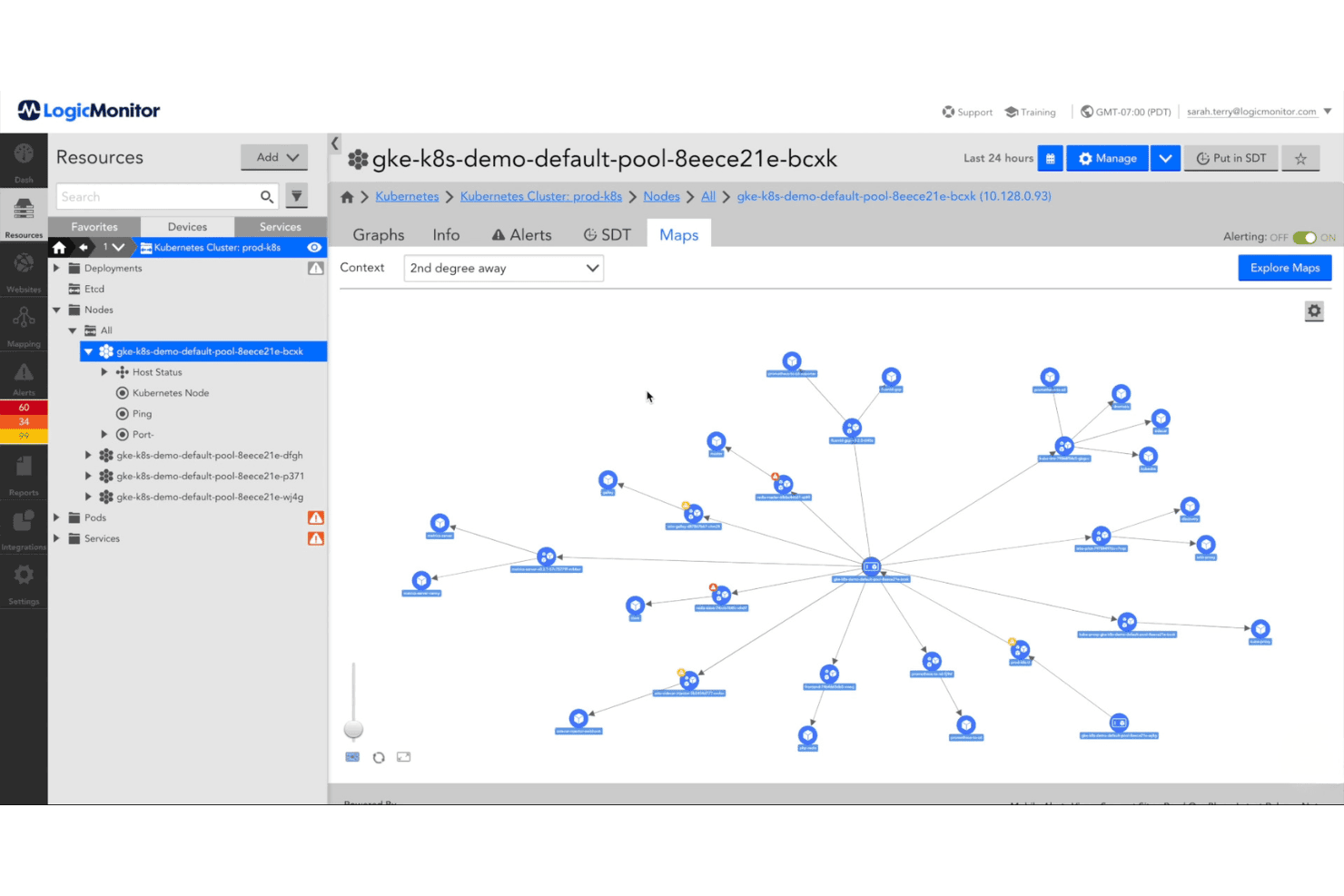Open the Settings section in the sidebar
This screenshot has width=1344, height=896.
pyautogui.click(x=24, y=582)
